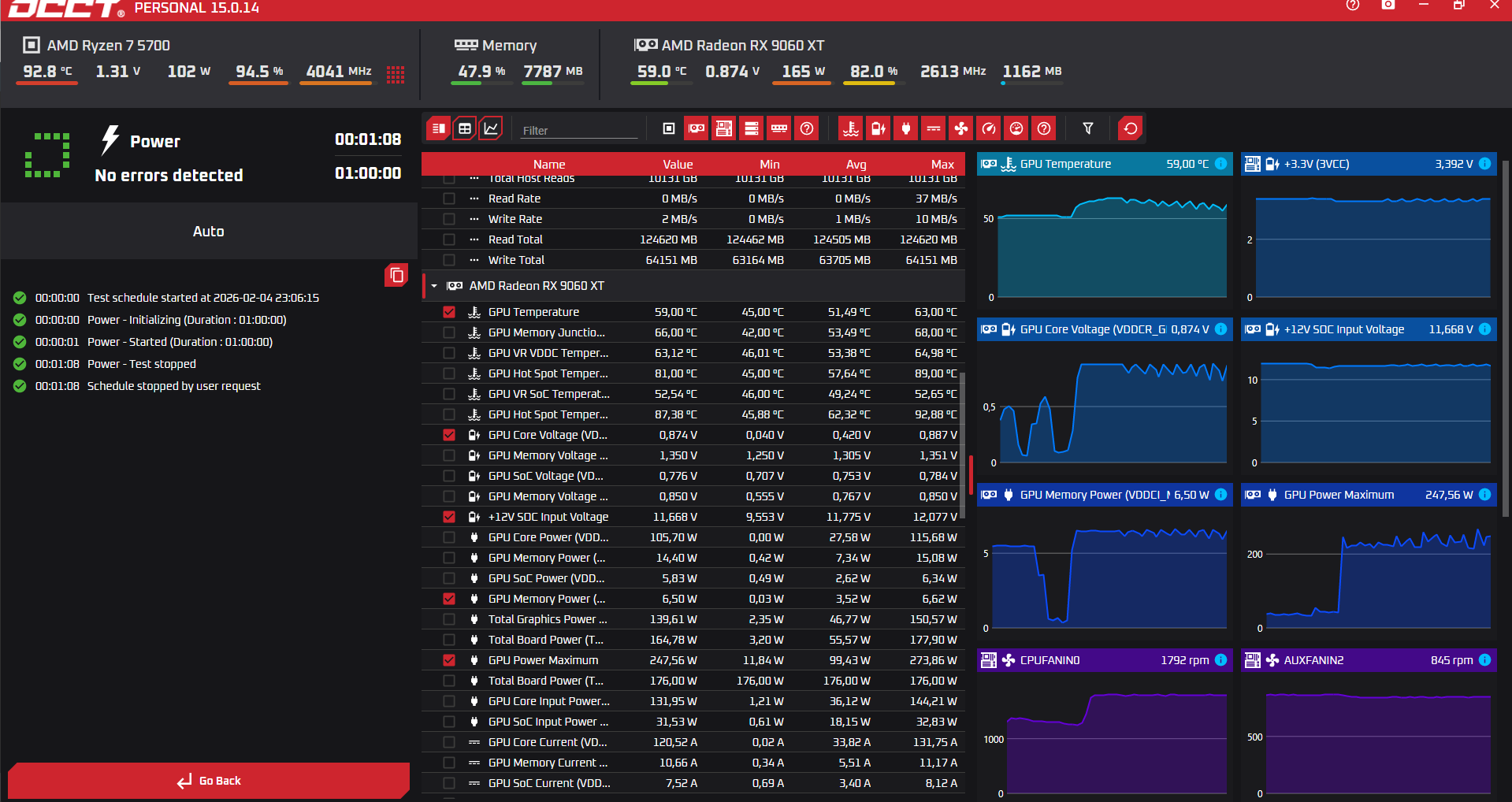Screen dimensions: 1512x802
Task: Check Total Graphics Power checkbox
Action: pyautogui.click(x=449, y=619)
